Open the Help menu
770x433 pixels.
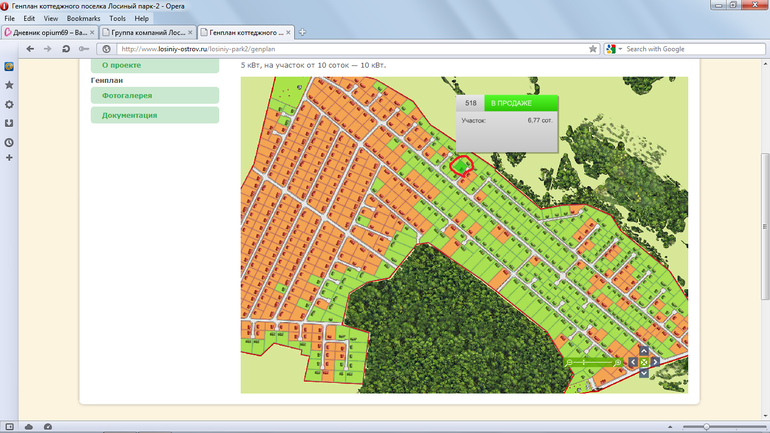tap(141, 18)
